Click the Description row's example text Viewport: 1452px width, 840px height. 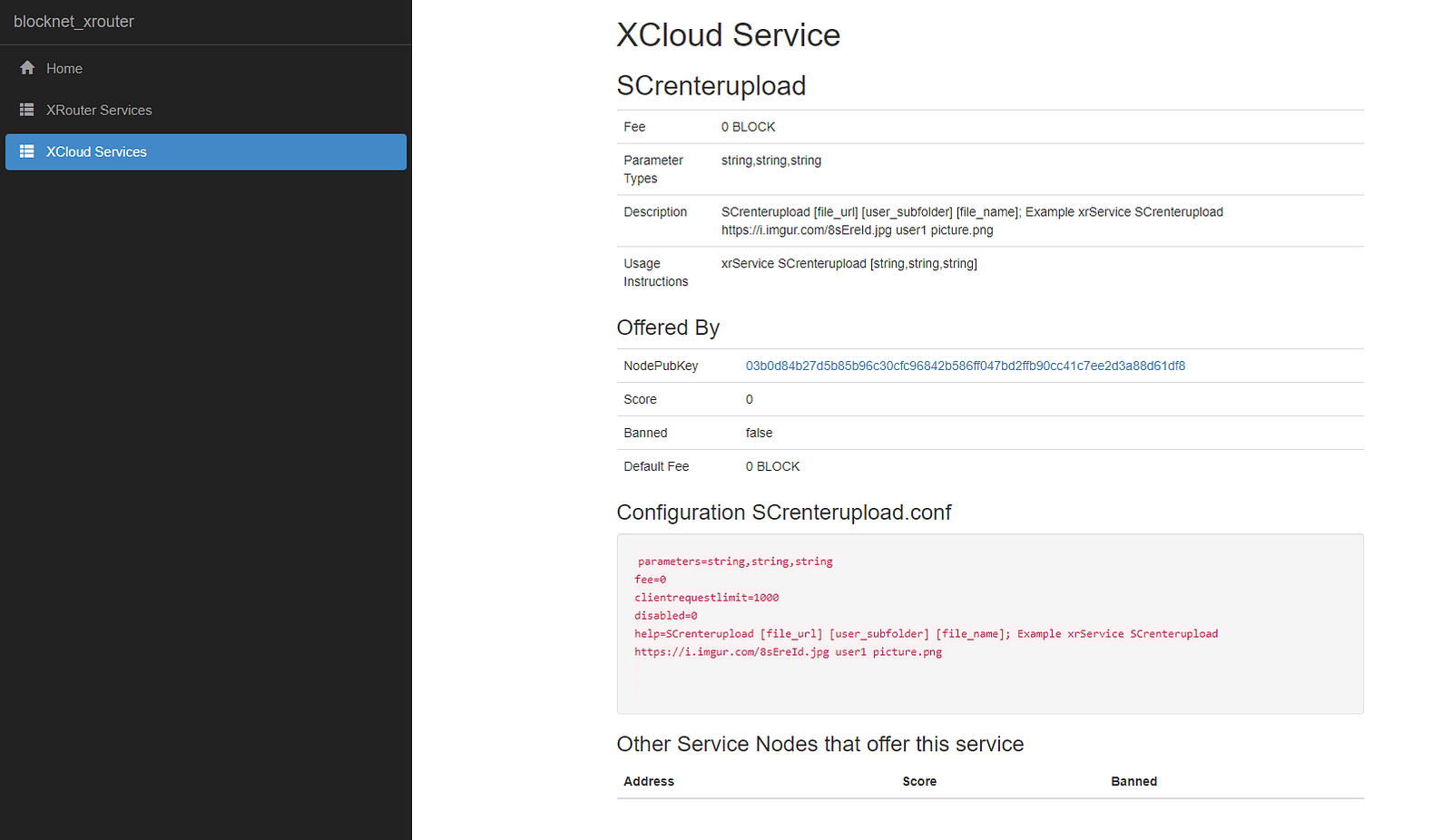(971, 221)
